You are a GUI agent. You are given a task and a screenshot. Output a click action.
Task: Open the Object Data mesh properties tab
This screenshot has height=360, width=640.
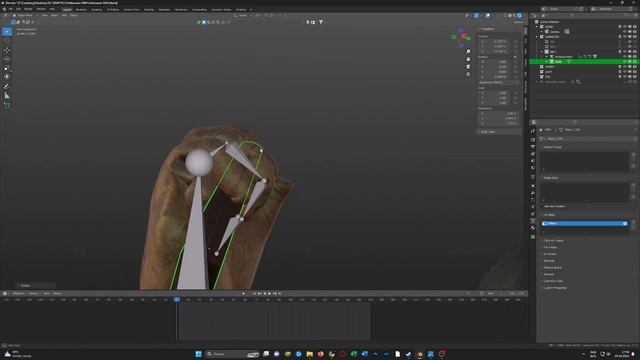[533, 221]
